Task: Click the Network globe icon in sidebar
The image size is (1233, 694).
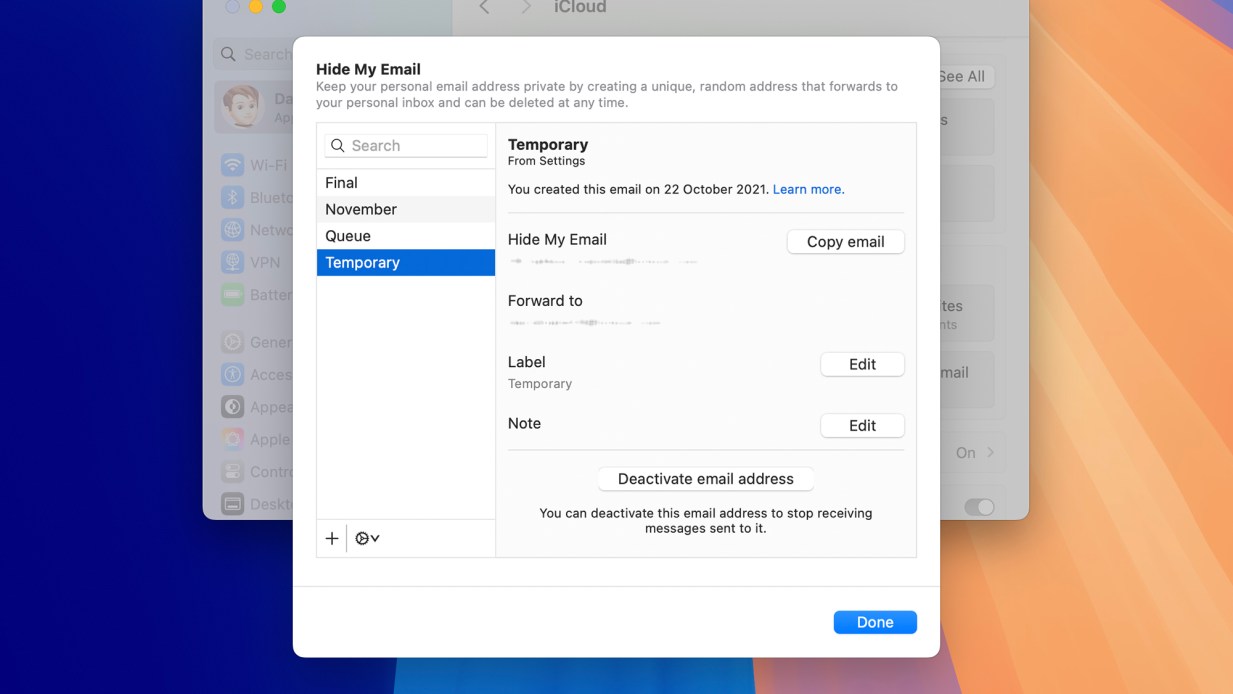Action: click(x=231, y=229)
